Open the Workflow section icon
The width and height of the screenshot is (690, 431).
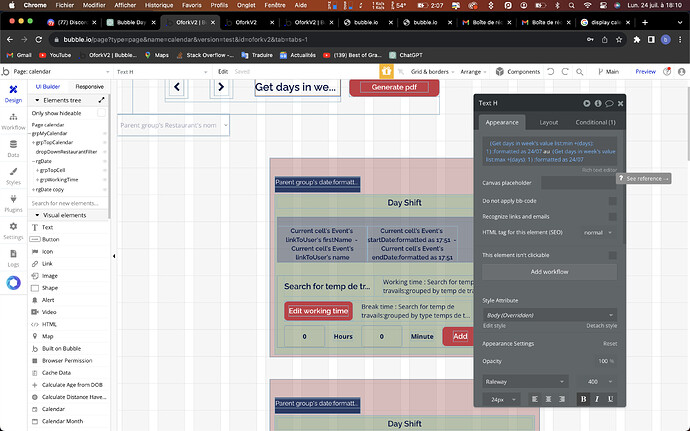pos(13,122)
